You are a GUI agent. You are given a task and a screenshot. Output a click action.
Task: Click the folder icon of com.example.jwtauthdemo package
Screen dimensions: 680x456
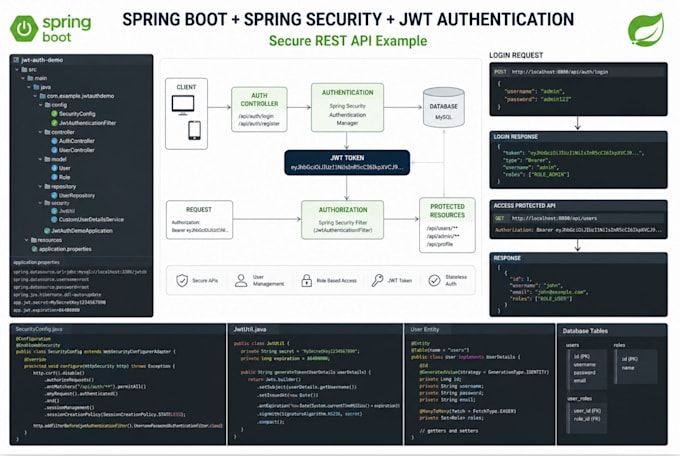(x=42, y=96)
